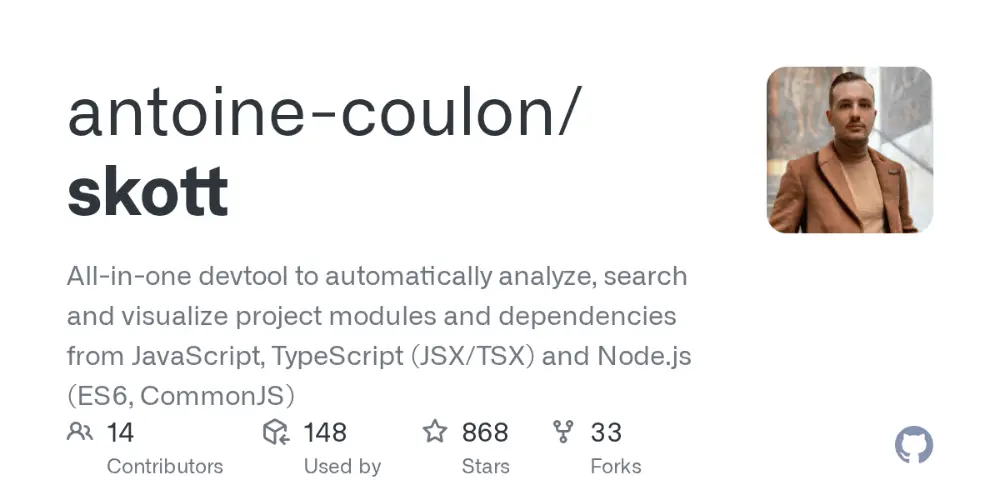This screenshot has height=500, width=1000.
Task: Click the GitHub Octocat logo
Action: pyautogui.click(x=913, y=445)
